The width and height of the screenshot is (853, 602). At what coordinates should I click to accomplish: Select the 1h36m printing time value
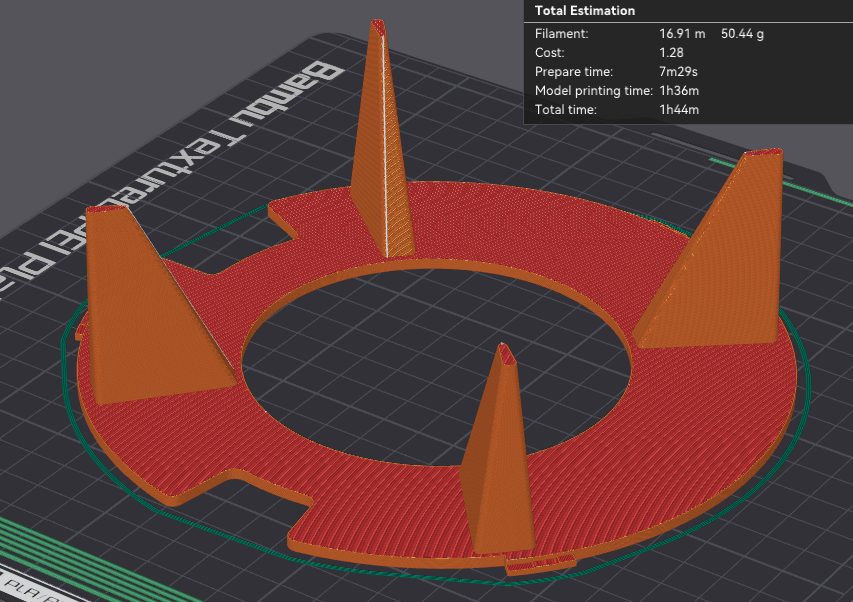pos(678,90)
